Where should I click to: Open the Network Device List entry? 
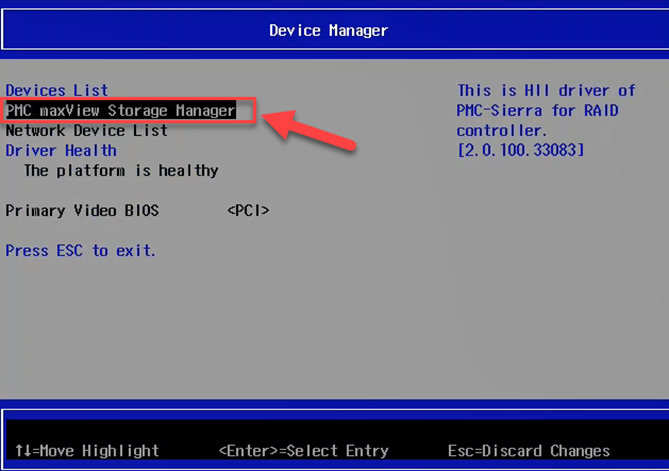pos(87,130)
